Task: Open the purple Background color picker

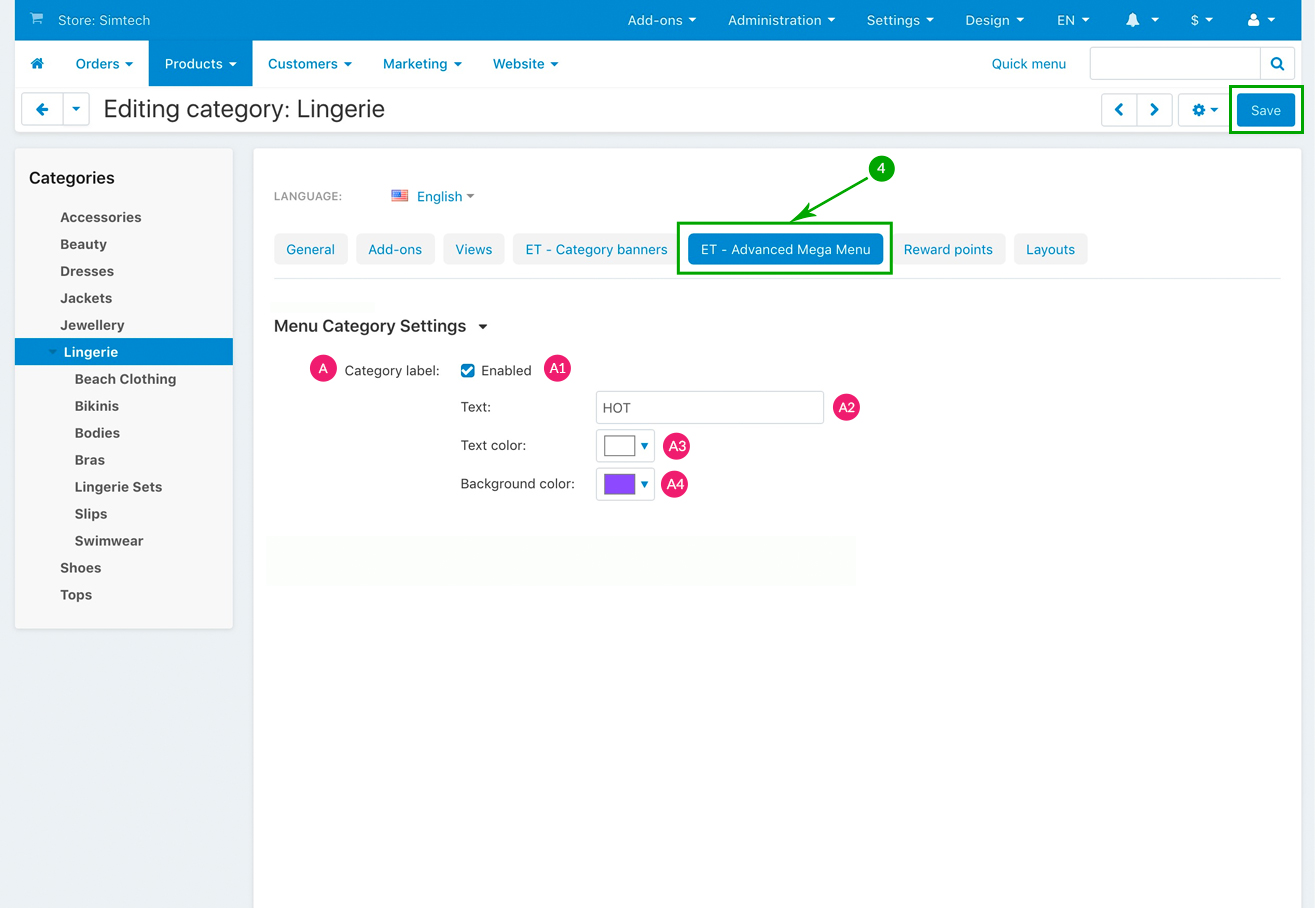Action: [x=625, y=485]
